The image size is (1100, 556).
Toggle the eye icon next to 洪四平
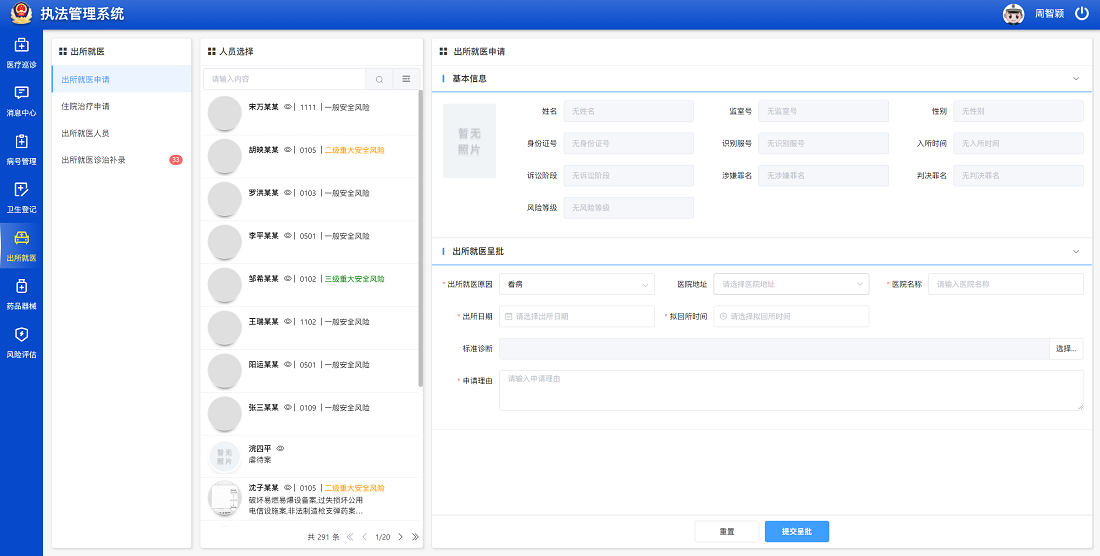coord(280,448)
